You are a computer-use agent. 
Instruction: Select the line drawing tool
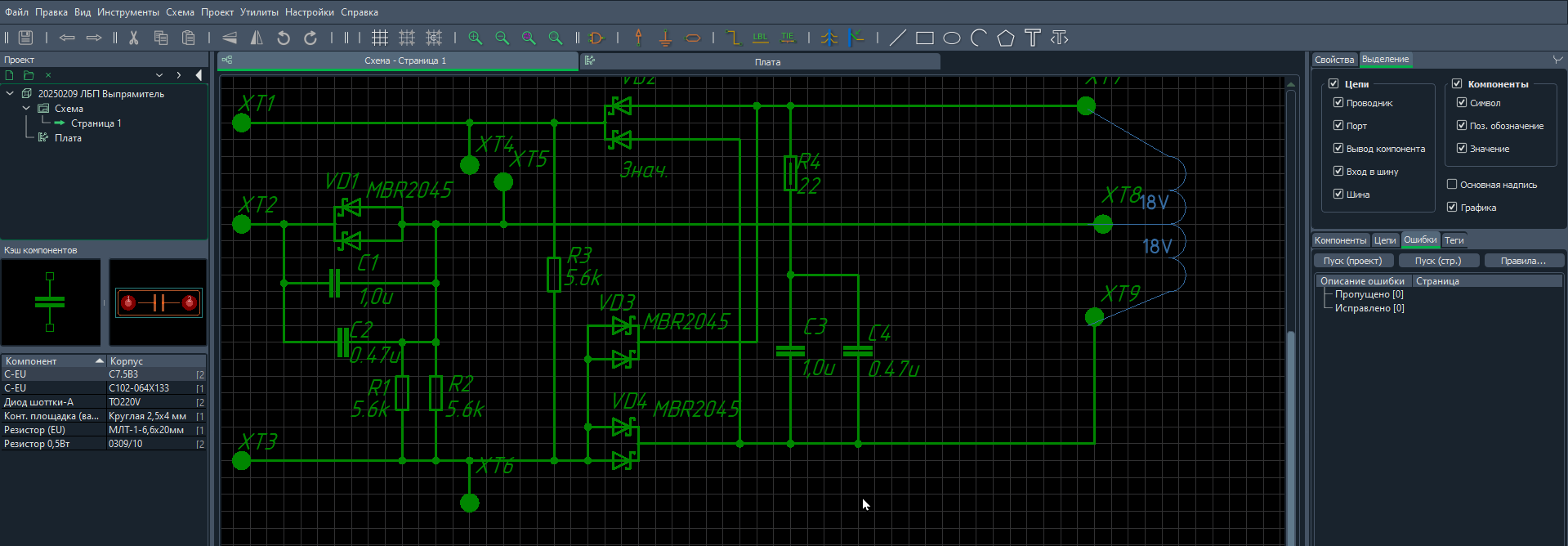(x=898, y=38)
